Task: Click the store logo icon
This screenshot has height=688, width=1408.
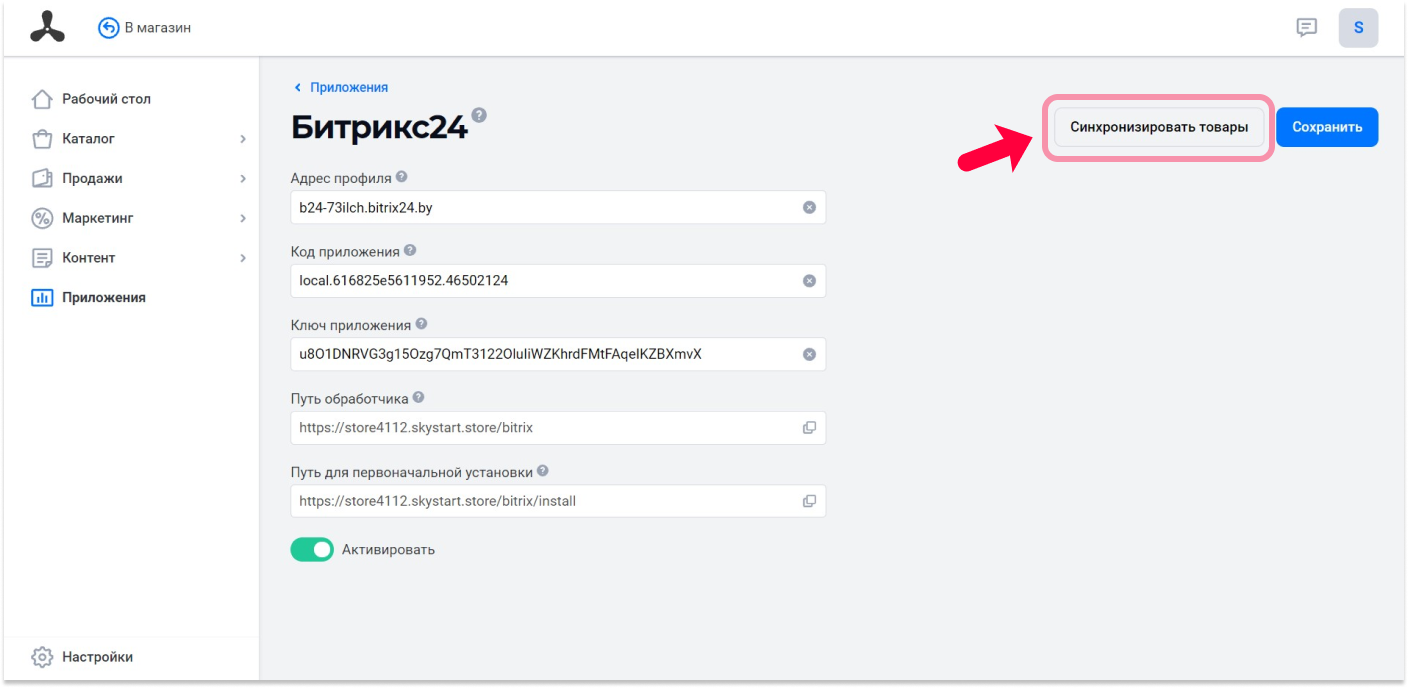Action: tap(47, 28)
